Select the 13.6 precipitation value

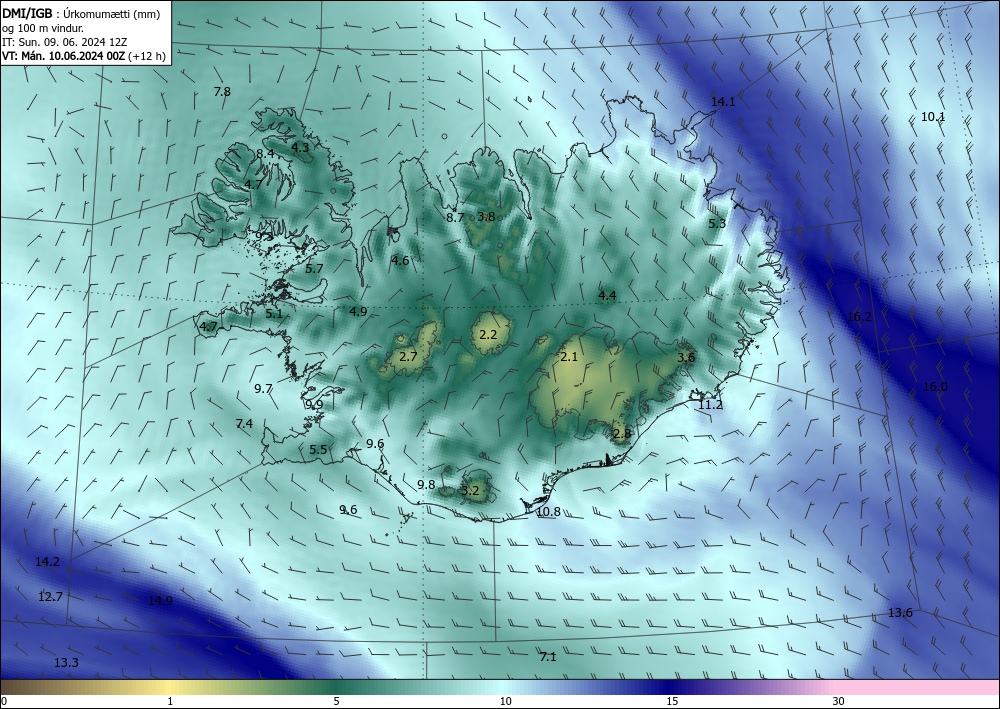(x=901, y=613)
